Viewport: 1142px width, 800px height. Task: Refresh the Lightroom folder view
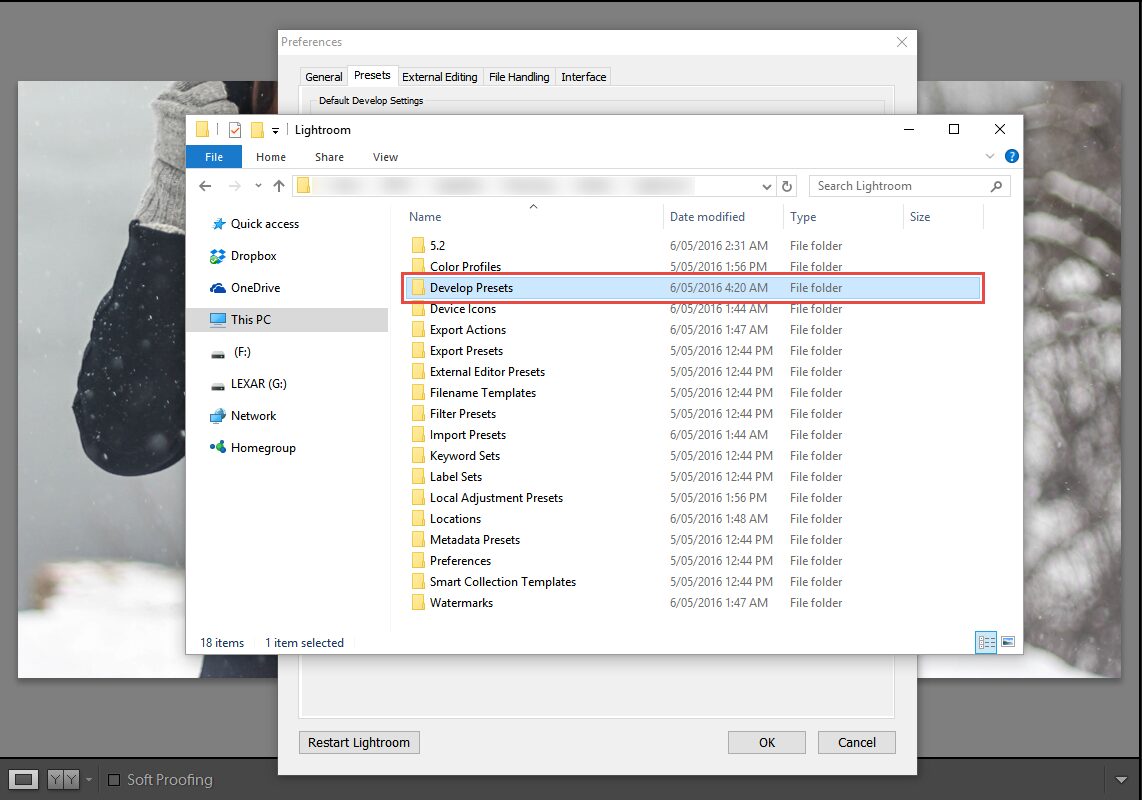[787, 186]
